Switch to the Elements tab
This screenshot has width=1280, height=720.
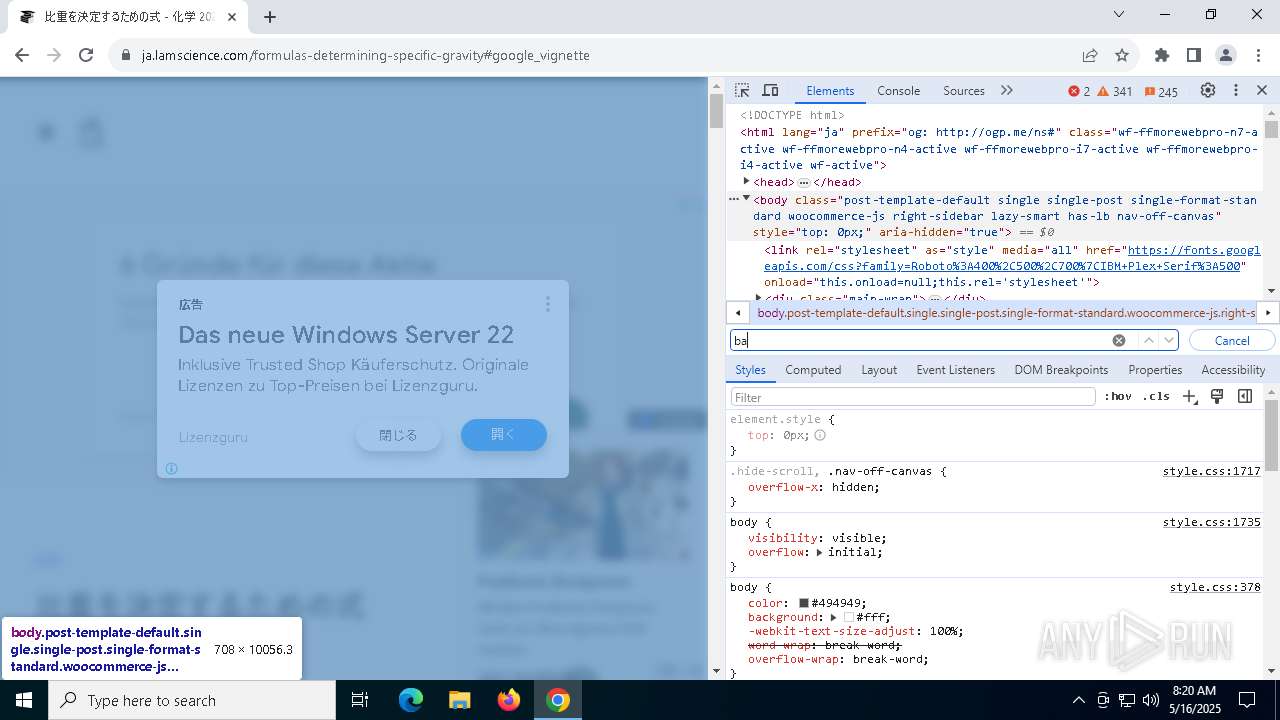point(830,90)
